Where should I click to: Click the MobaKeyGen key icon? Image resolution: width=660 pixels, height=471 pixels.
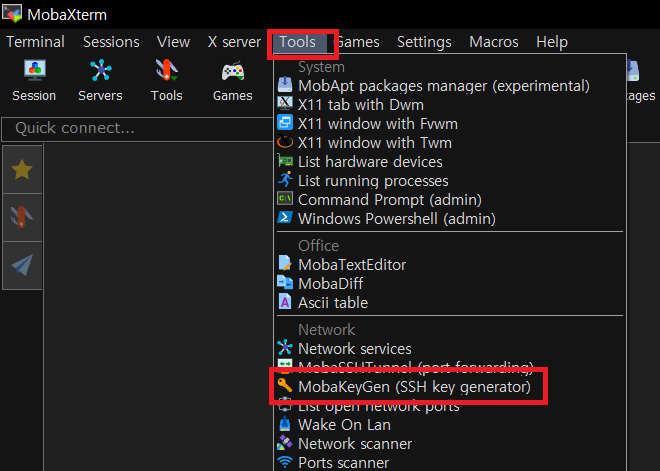pyautogui.click(x=285, y=385)
